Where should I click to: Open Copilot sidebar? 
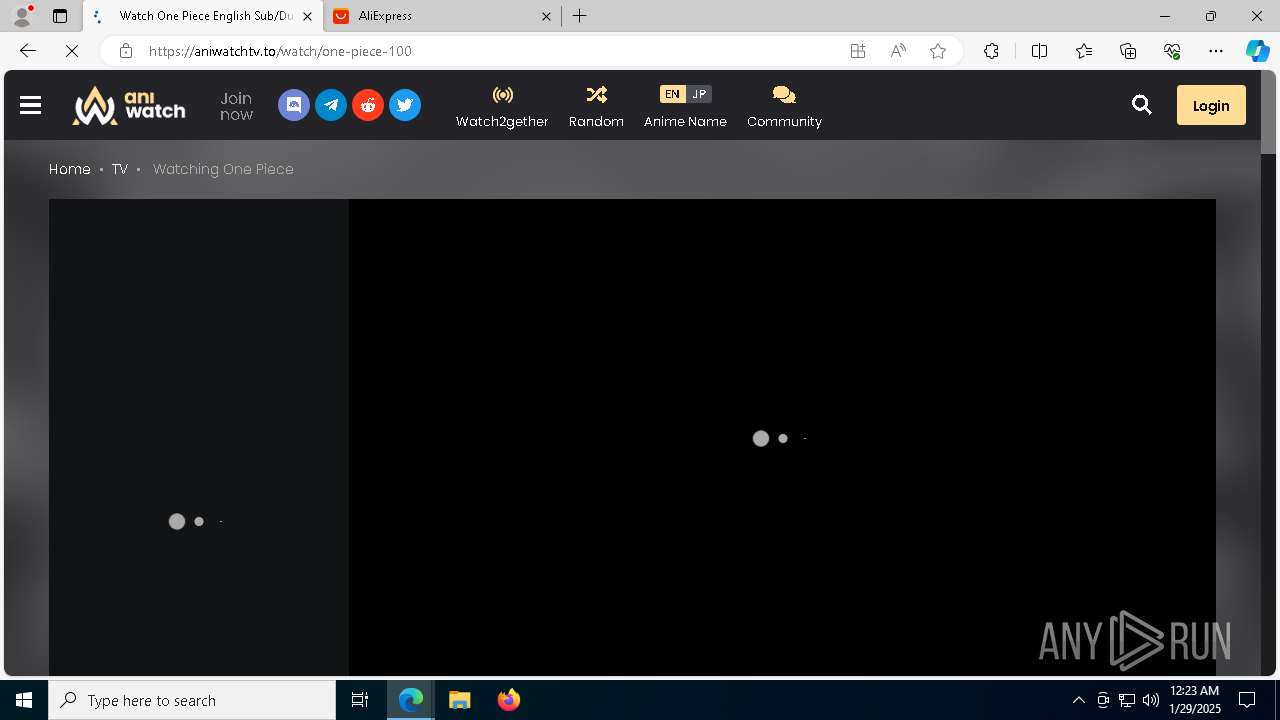[x=1257, y=51]
